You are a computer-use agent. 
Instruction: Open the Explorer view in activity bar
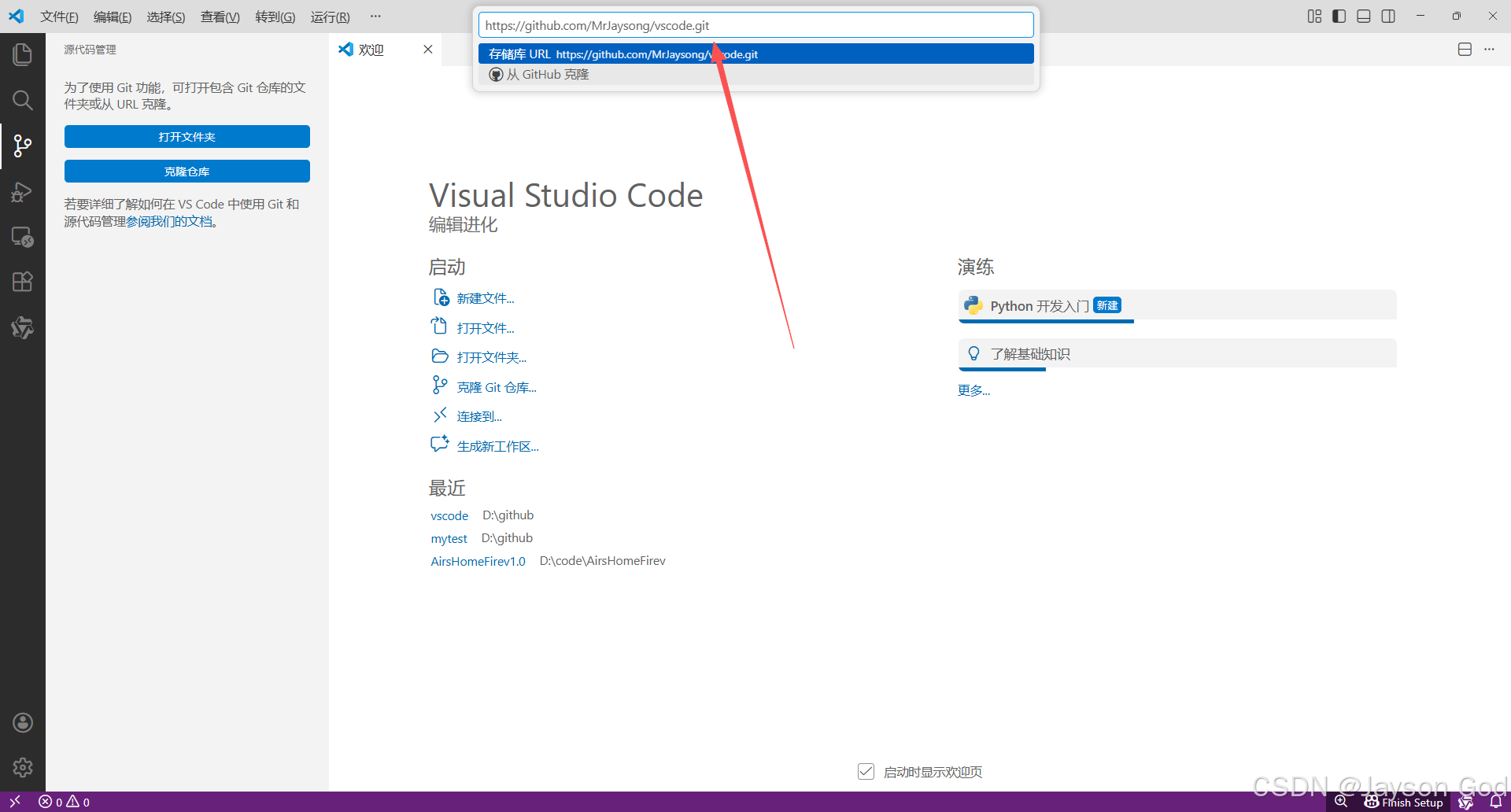23,54
